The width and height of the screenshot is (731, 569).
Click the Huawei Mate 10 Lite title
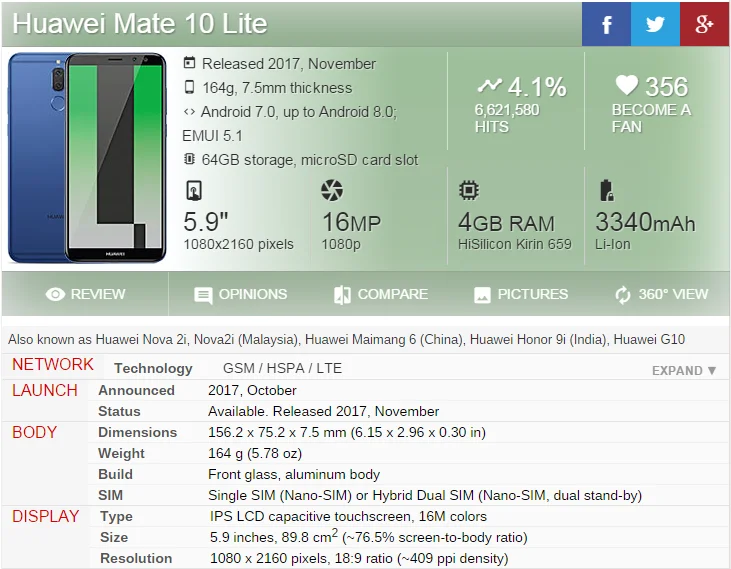[x=140, y=23]
